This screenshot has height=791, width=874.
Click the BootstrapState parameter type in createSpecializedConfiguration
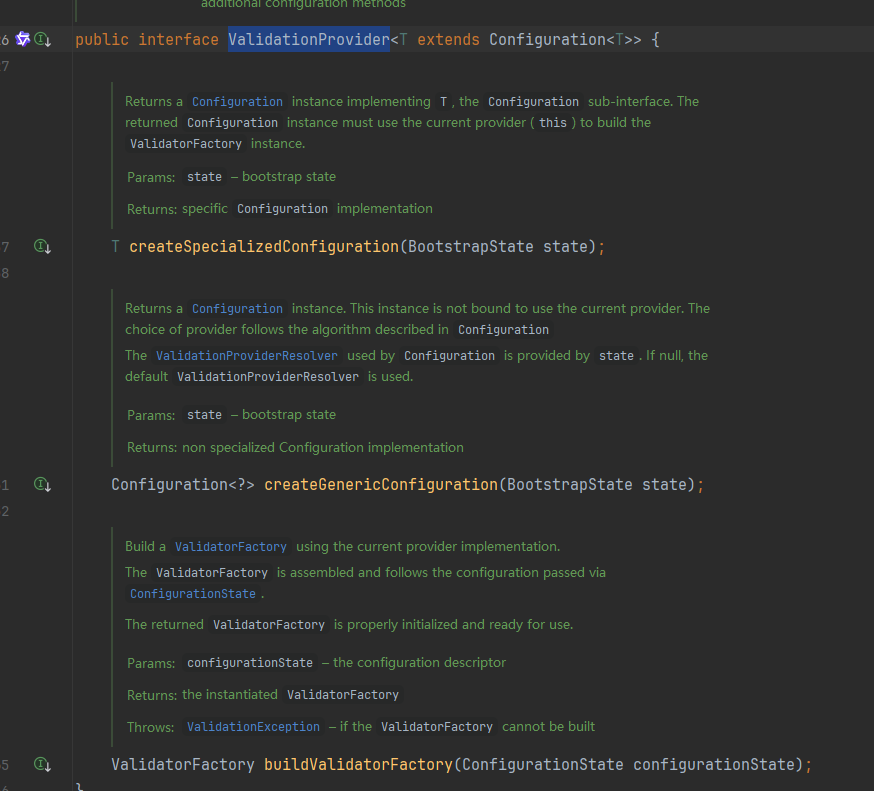(x=470, y=246)
